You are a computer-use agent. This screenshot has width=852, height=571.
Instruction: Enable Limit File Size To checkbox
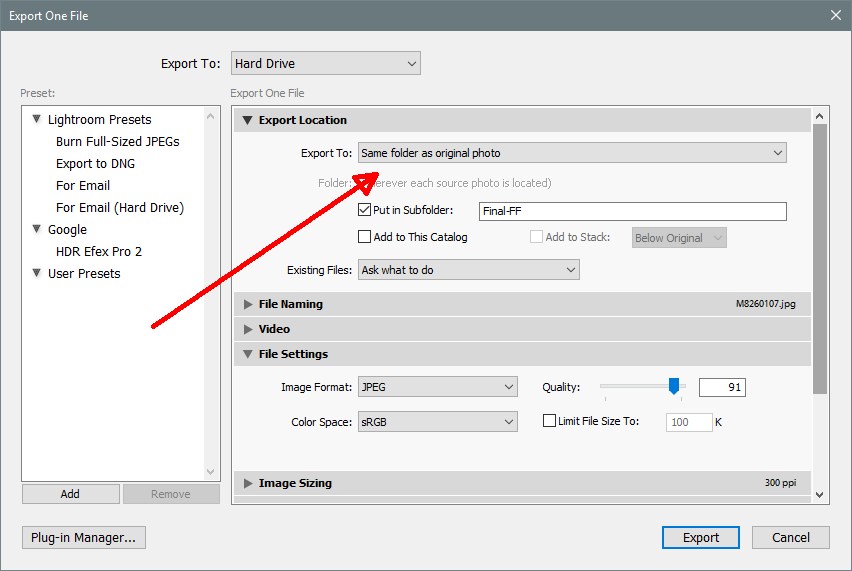pos(549,421)
